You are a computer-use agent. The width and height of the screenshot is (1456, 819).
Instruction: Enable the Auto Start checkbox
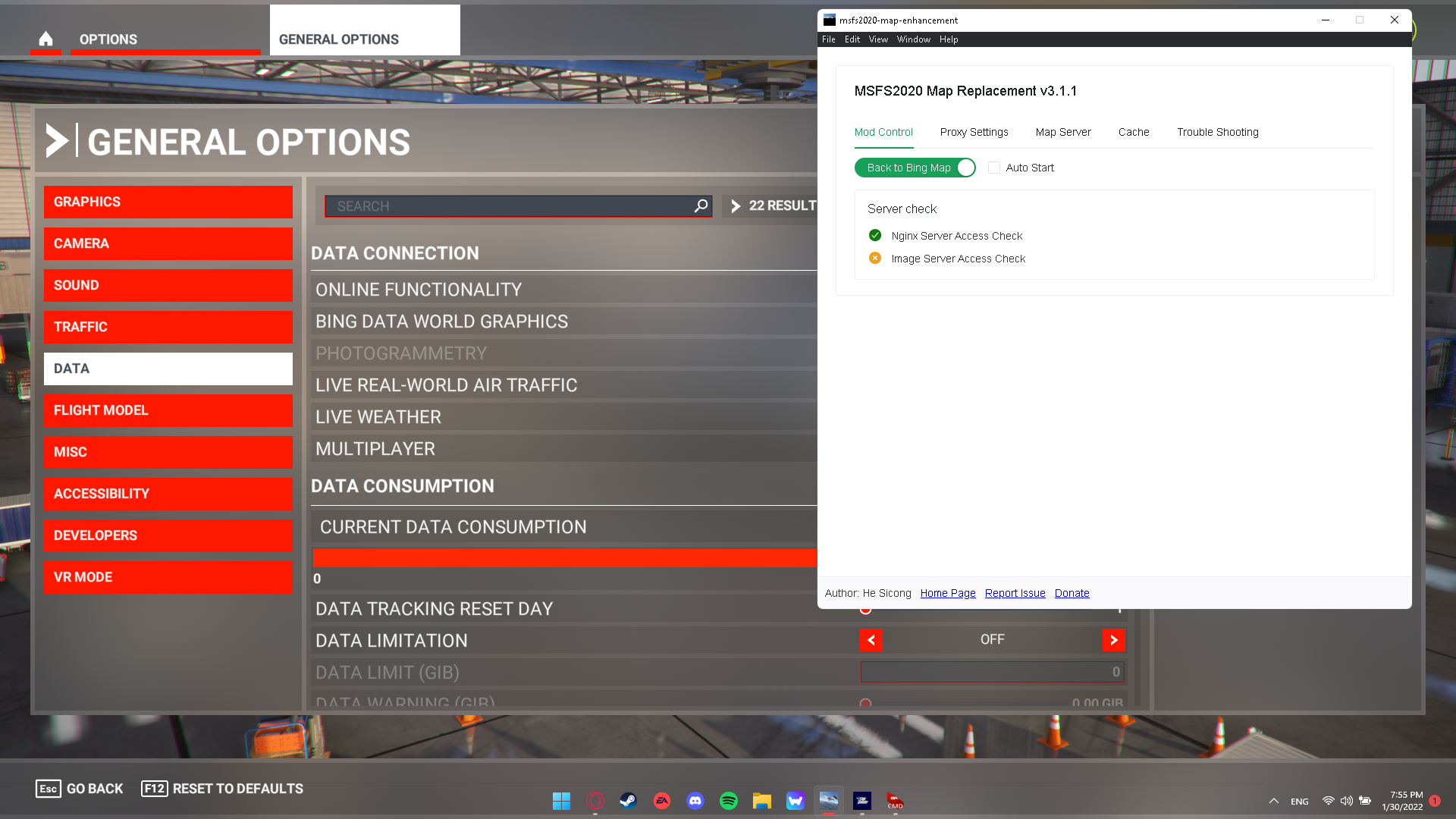click(994, 168)
